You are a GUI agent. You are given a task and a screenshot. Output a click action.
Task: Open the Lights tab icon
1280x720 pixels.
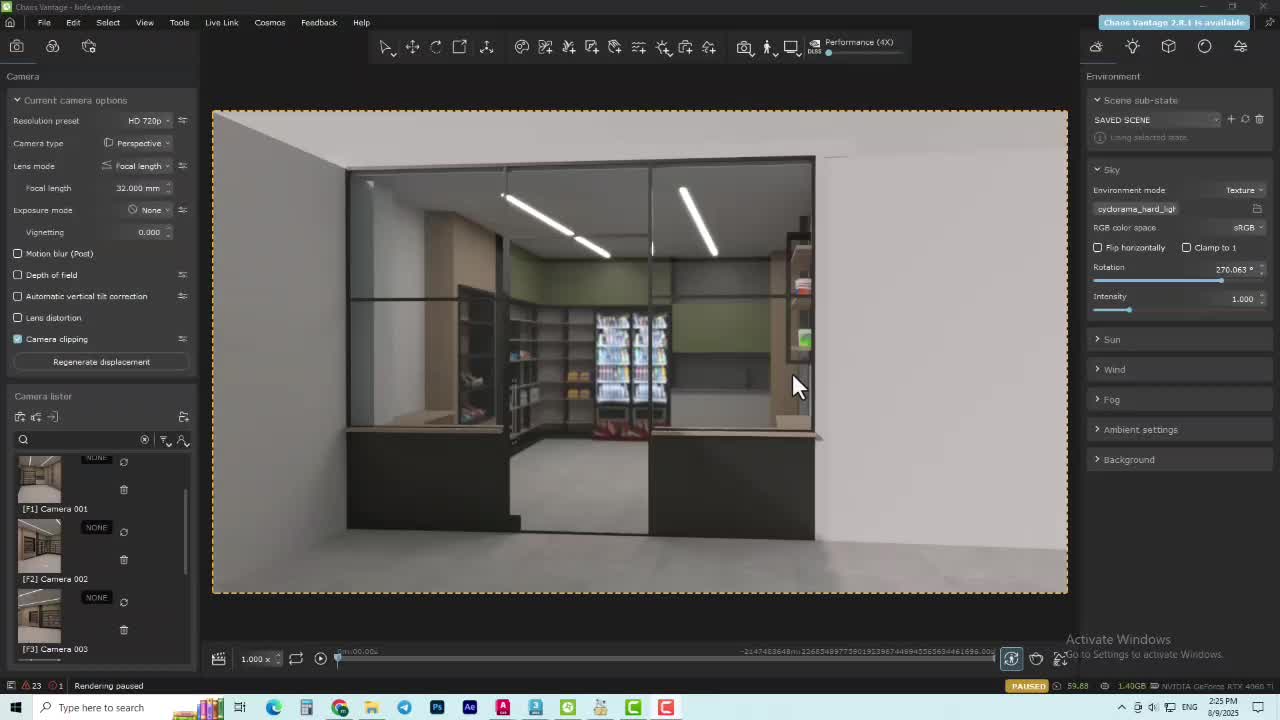pos(1132,47)
